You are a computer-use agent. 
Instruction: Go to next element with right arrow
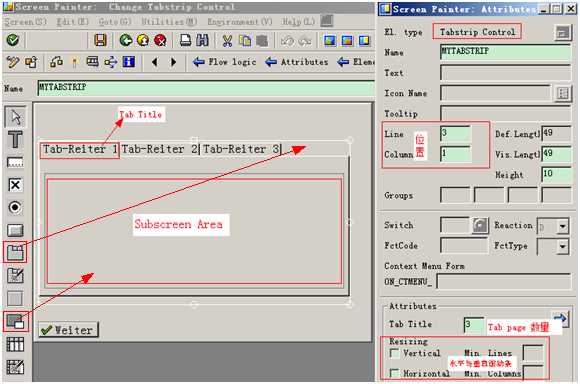(x=173, y=62)
